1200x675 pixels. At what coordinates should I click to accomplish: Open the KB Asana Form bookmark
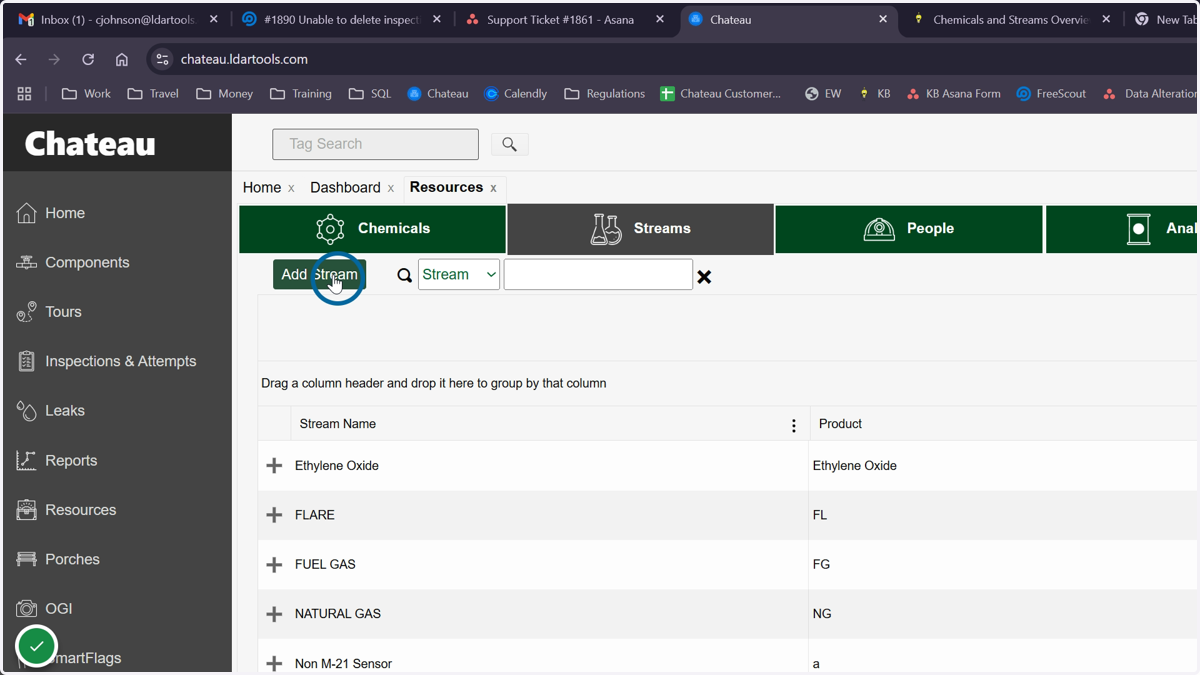953,93
